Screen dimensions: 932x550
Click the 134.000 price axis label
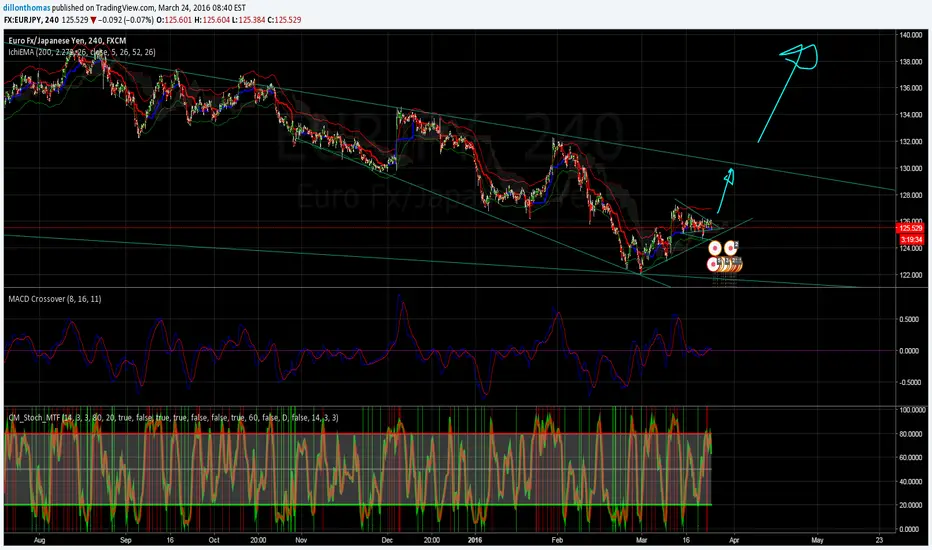point(911,115)
